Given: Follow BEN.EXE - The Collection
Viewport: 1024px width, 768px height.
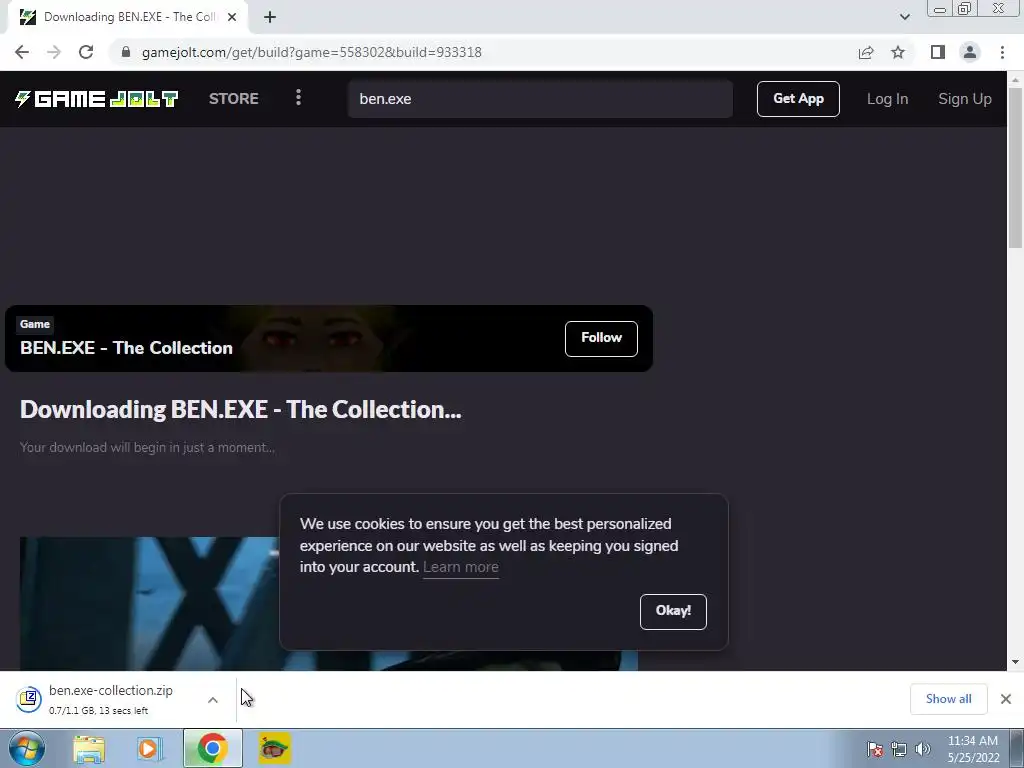Looking at the screenshot, I should tap(601, 338).
